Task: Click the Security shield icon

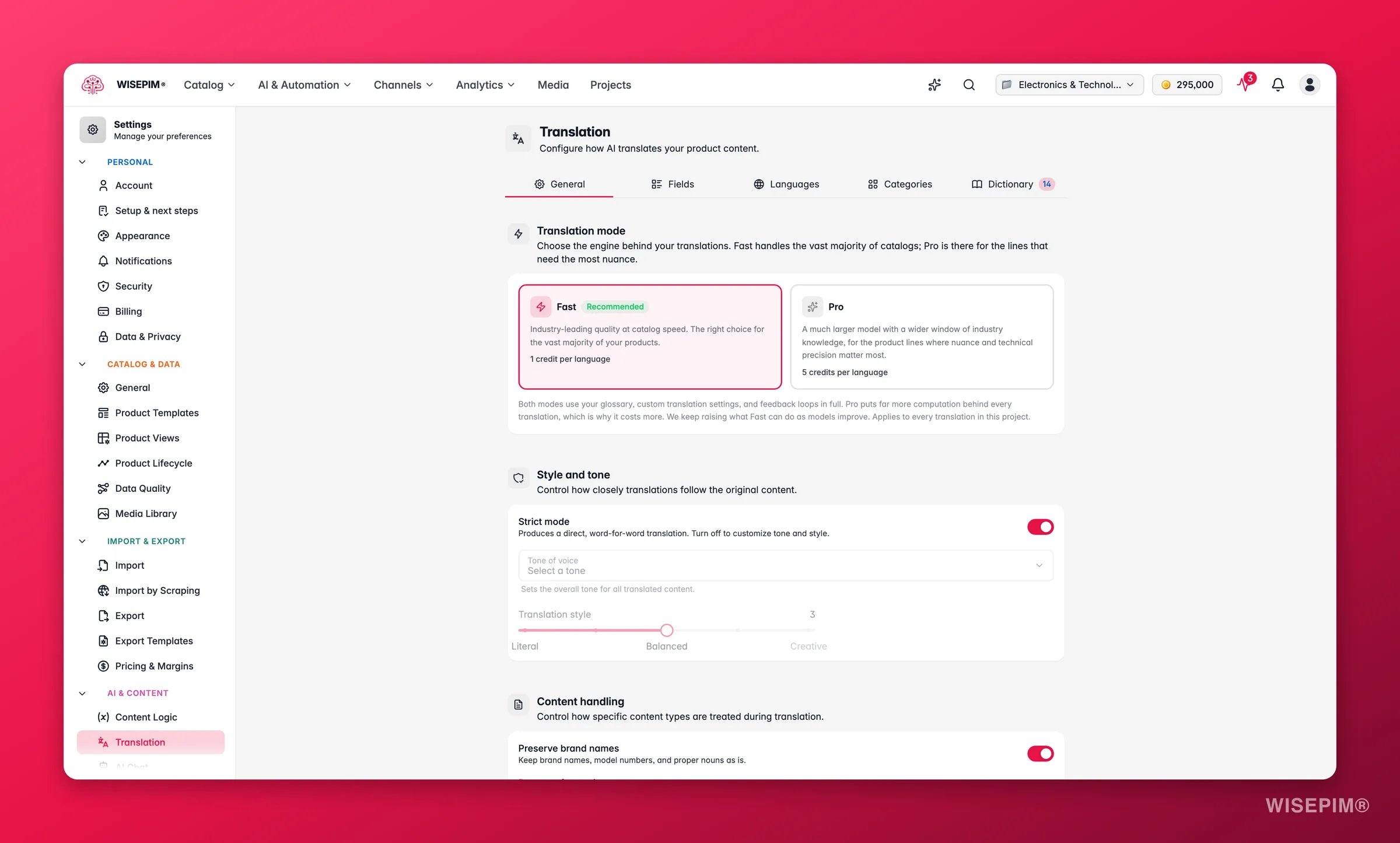Action: [103, 286]
